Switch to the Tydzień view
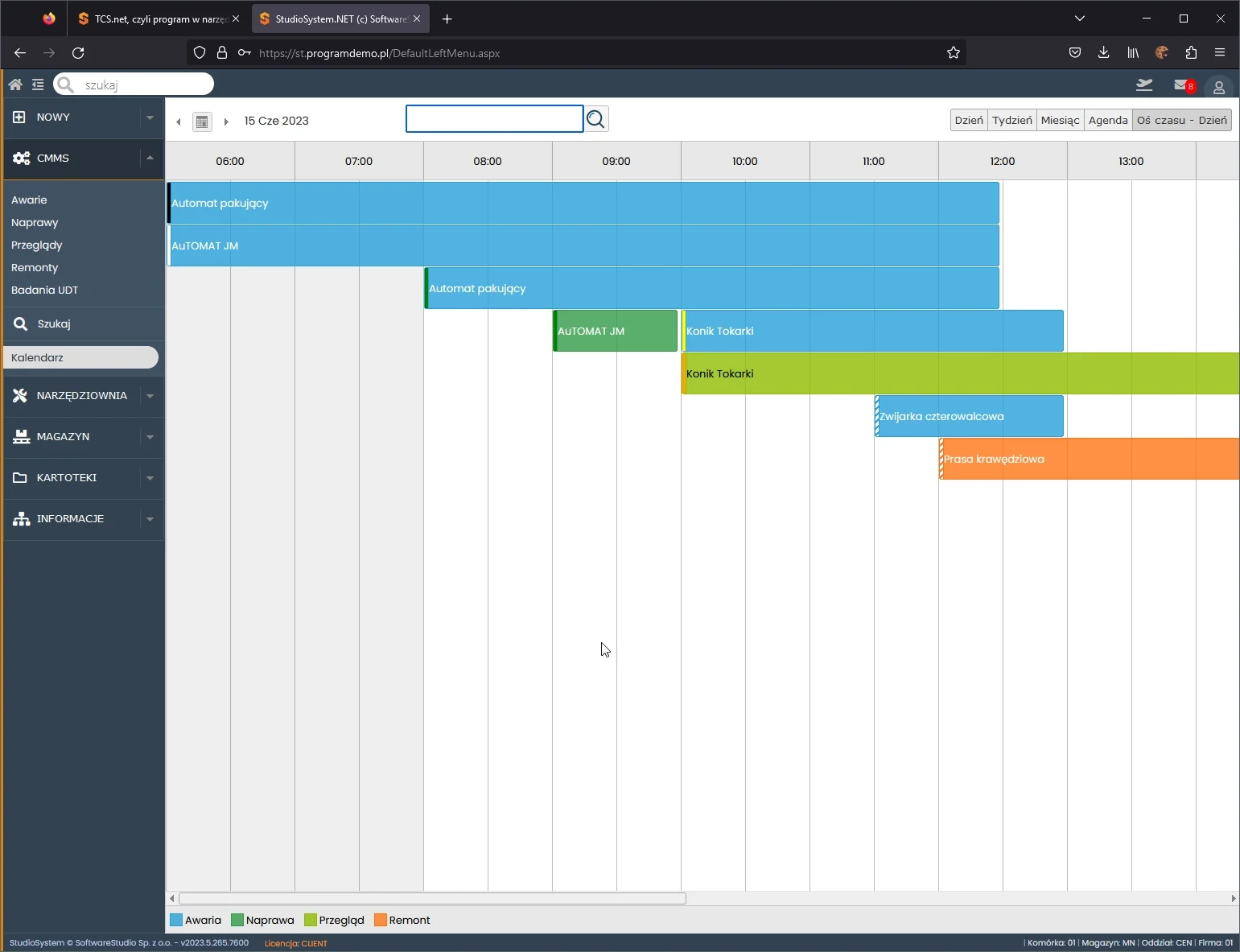Image resolution: width=1240 pixels, height=952 pixels. (x=1011, y=120)
